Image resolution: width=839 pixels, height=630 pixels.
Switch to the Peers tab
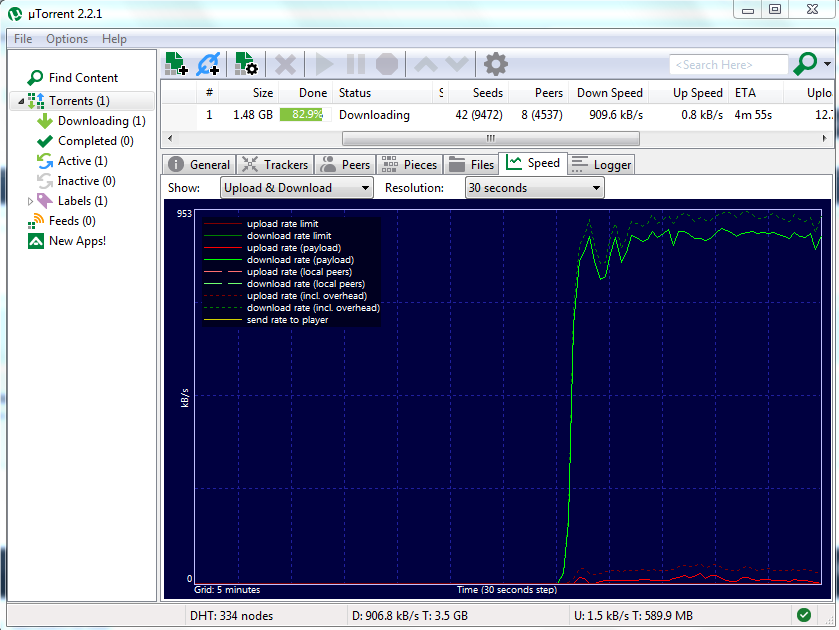[x=345, y=165]
